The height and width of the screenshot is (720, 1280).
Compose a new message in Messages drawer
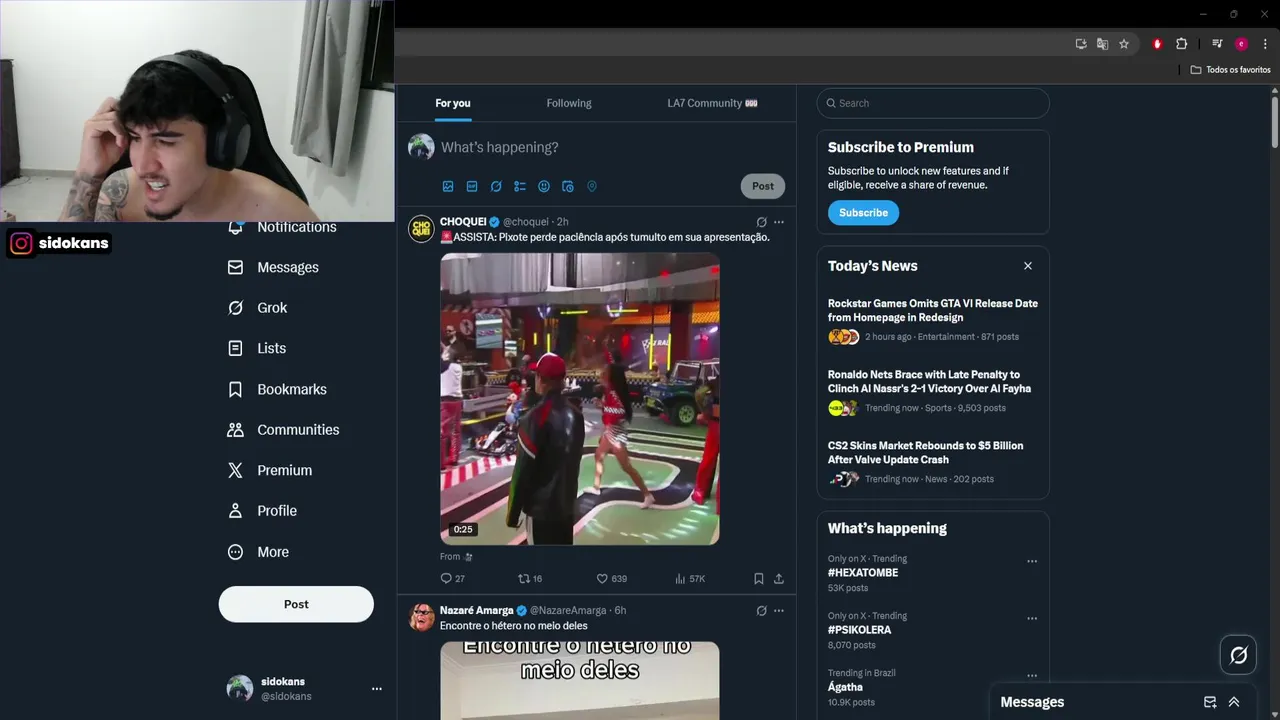[x=1210, y=702]
